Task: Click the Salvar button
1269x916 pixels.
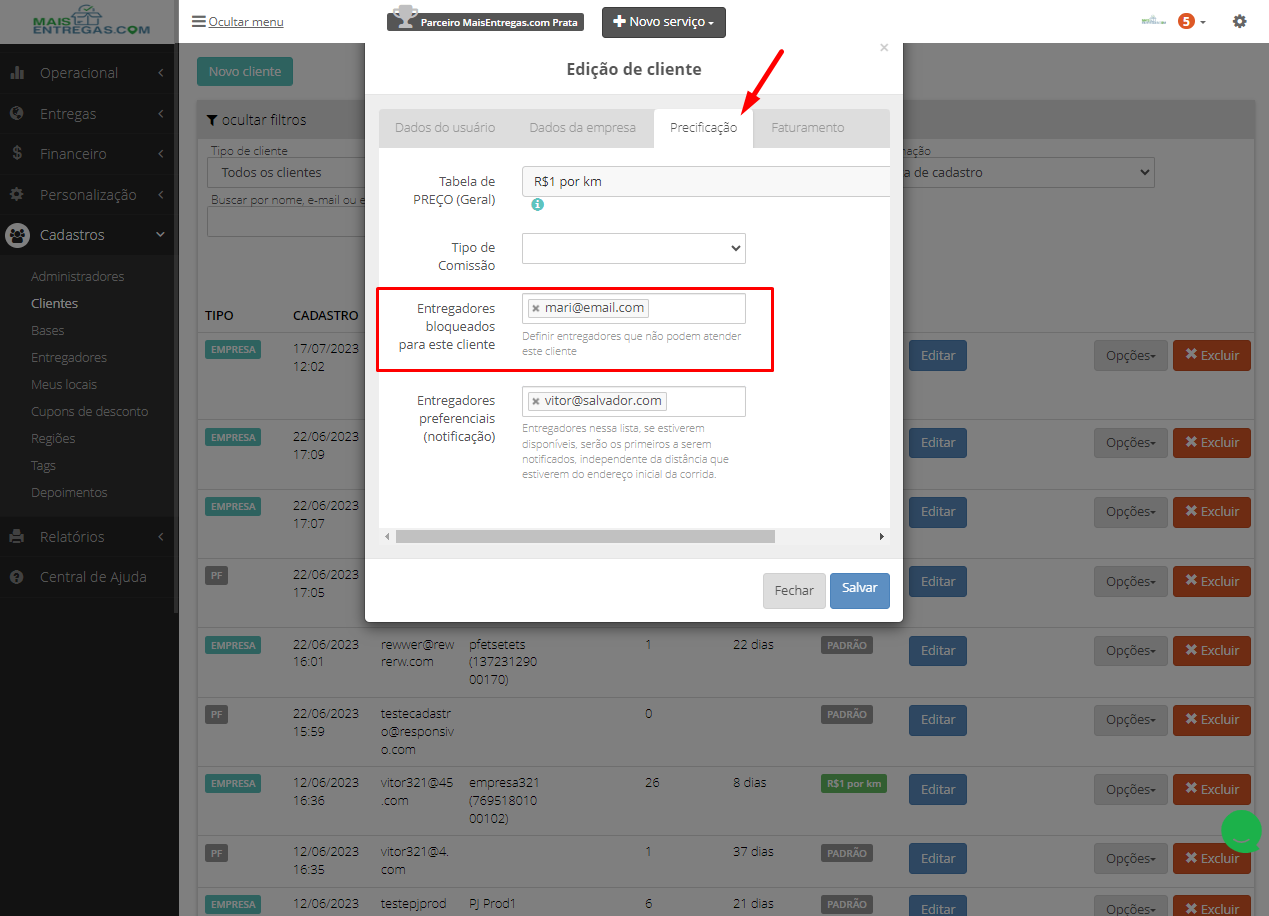Action: coord(860,590)
